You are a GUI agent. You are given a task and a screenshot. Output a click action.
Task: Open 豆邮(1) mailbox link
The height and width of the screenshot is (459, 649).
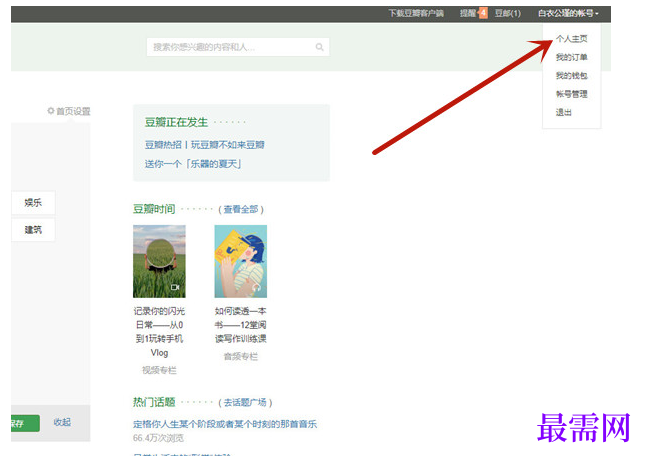(x=507, y=13)
